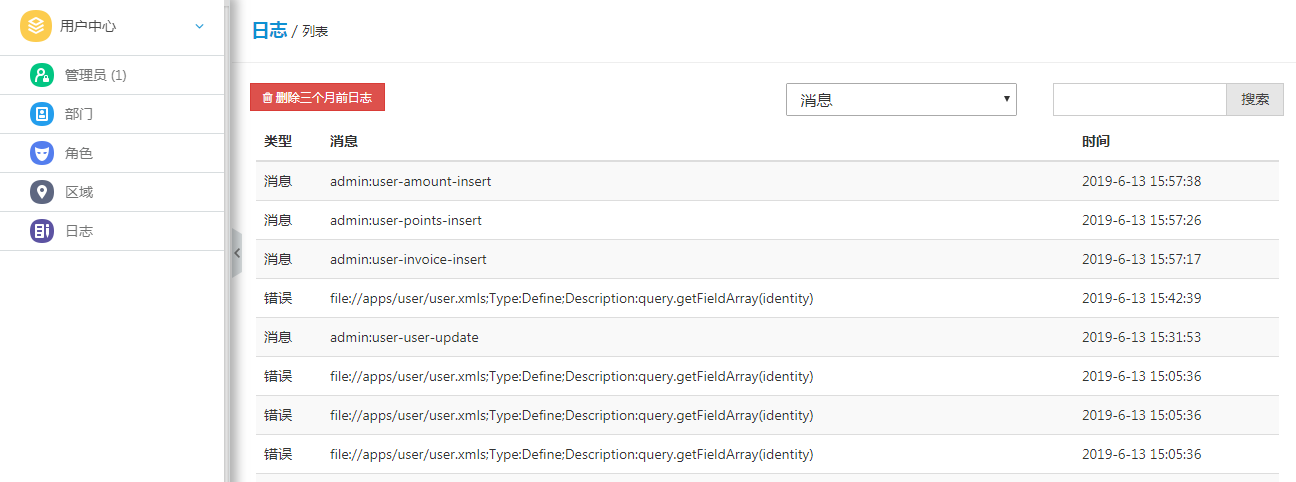Click the 时间 column header
Viewport: 1296px width, 482px height.
click(1096, 141)
